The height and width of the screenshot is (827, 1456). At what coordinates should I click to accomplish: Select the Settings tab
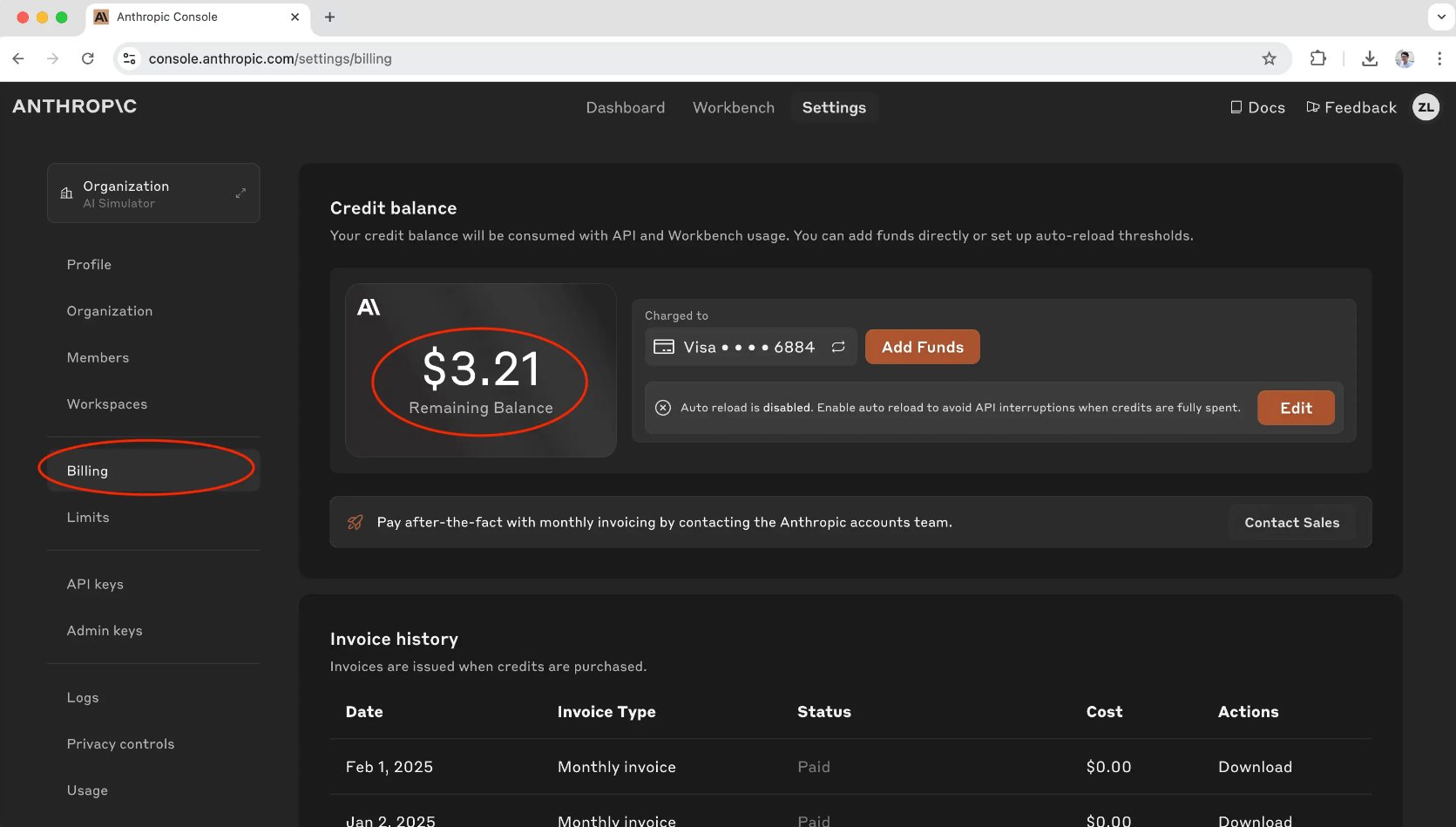834,107
